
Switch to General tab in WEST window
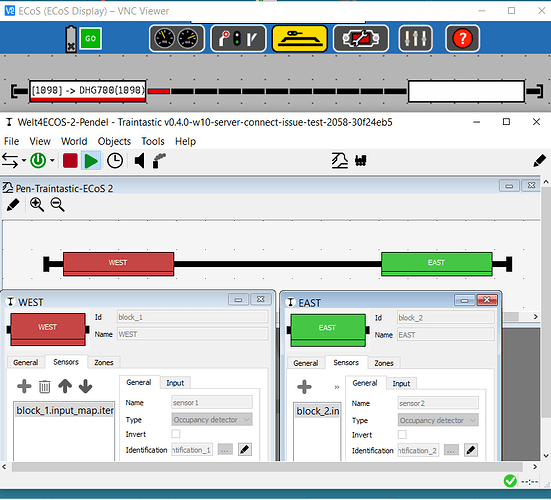click(25, 362)
